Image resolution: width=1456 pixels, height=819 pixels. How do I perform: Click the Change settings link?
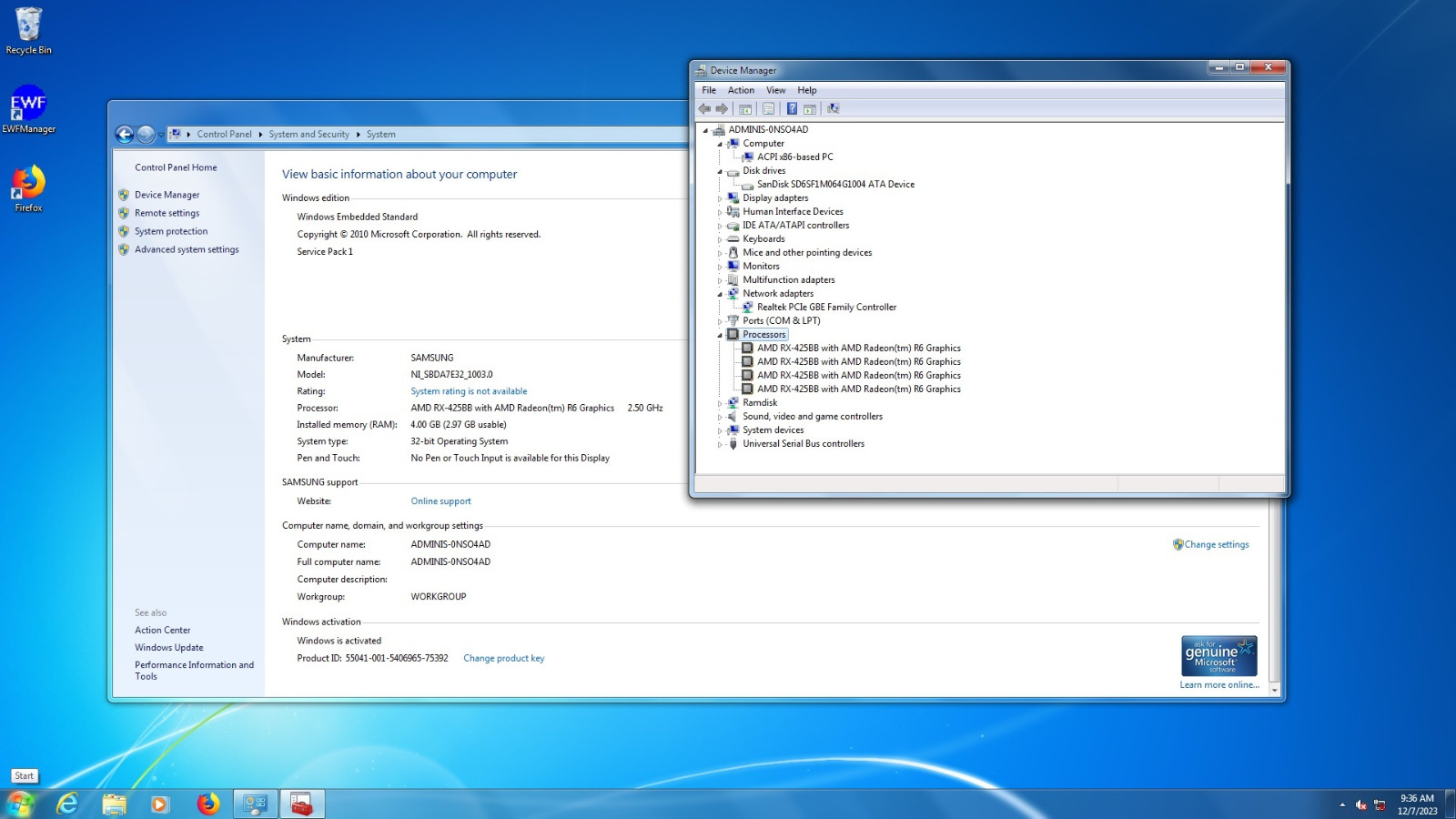1216,544
